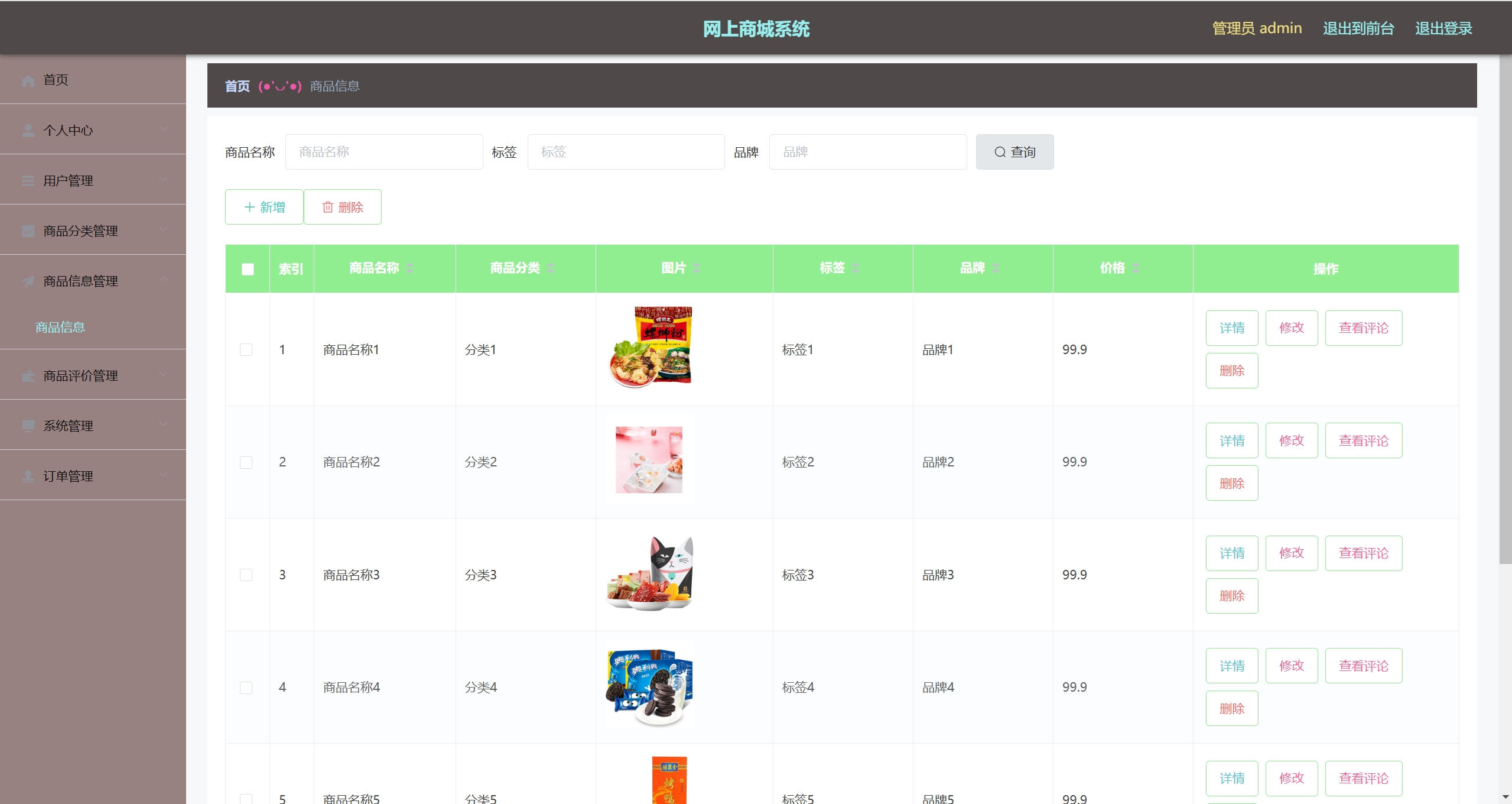The height and width of the screenshot is (804, 1512).
Task: Click 查看评论 for 商品名称5
Action: pyautogui.click(x=1364, y=779)
